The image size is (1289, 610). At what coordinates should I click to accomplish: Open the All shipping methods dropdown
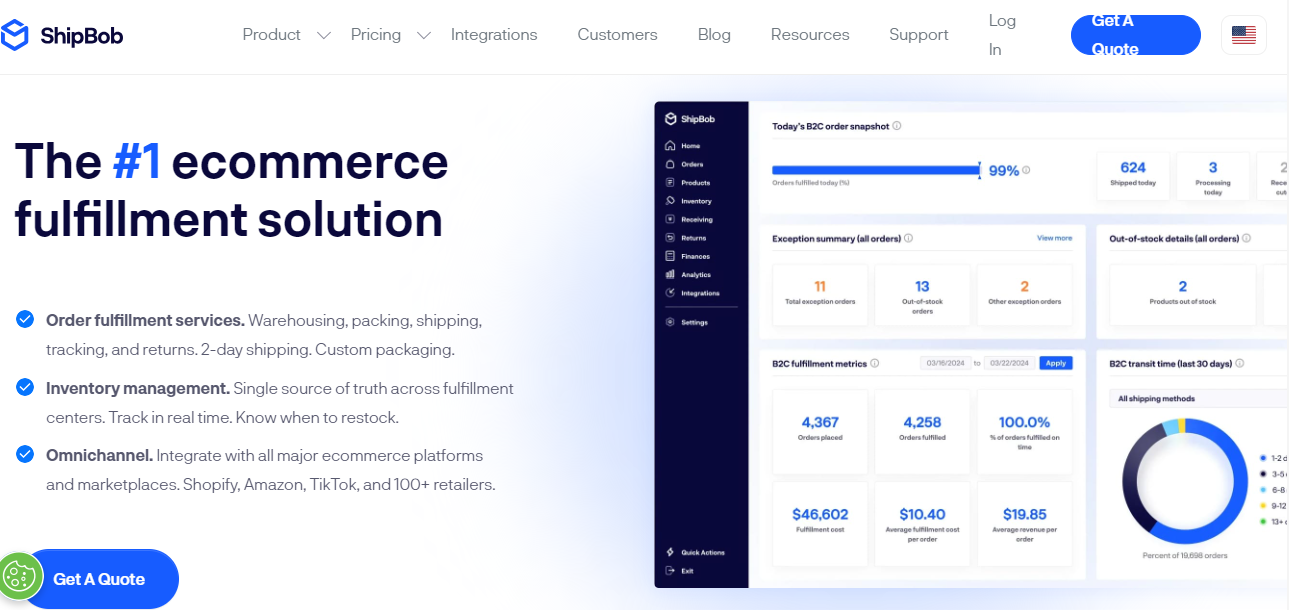1198,398
